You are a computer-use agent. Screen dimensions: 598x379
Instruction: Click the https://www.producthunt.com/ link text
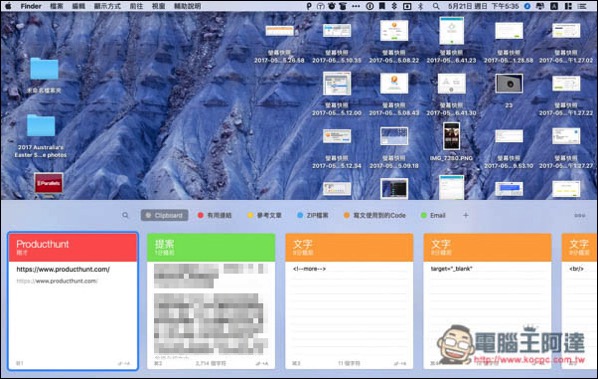(x=63, y=269)
